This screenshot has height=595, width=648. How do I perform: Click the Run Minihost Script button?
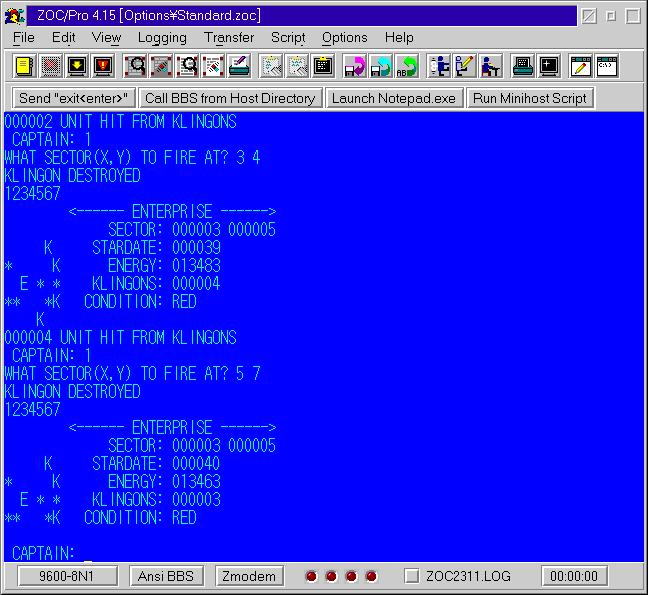(x=530, y=98)
